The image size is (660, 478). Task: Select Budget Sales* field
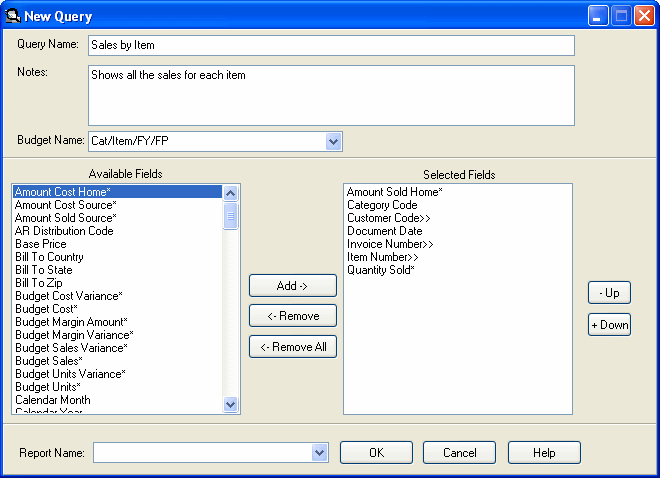117,361
